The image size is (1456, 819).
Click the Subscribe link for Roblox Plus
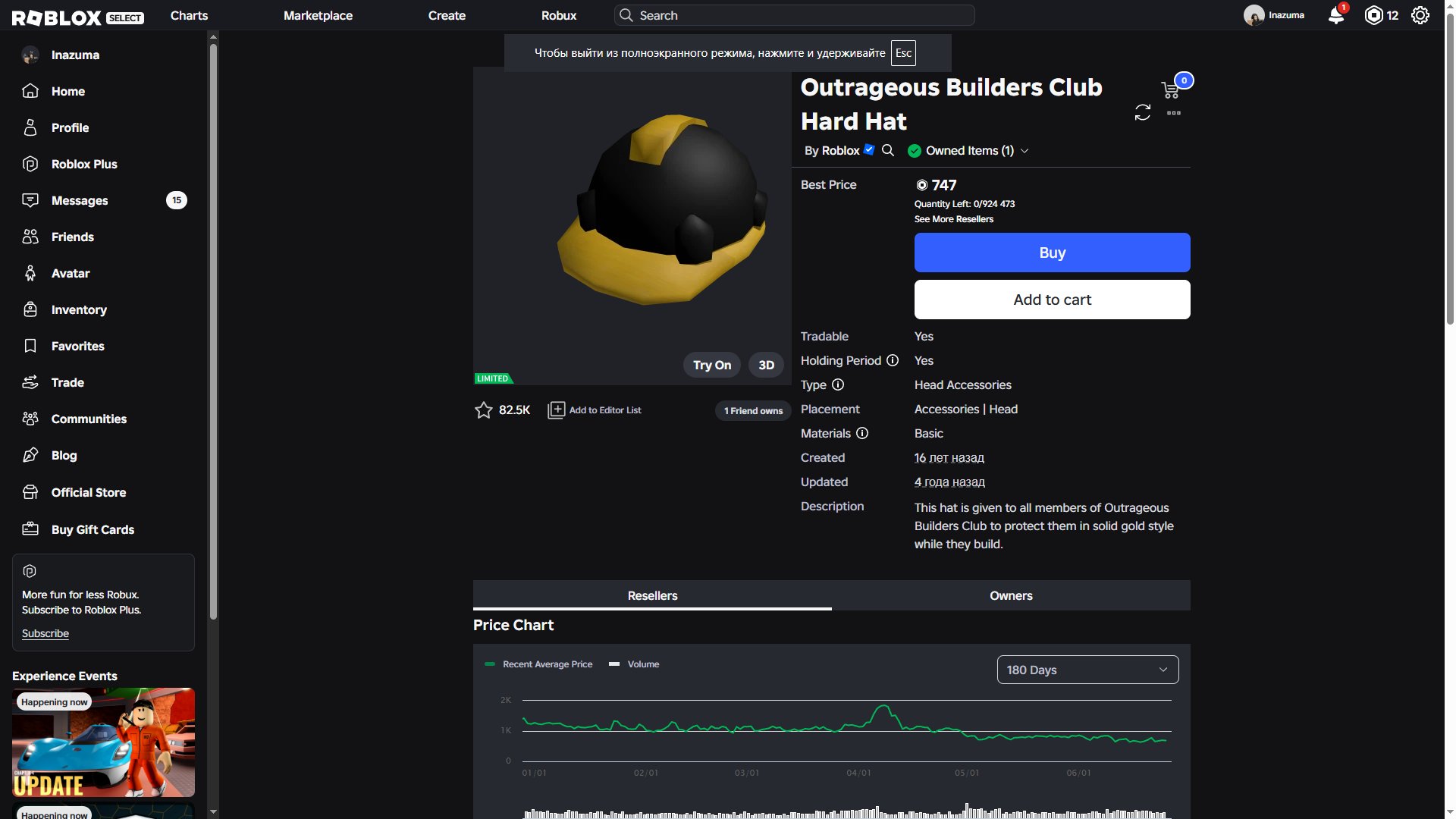[45, 633]
